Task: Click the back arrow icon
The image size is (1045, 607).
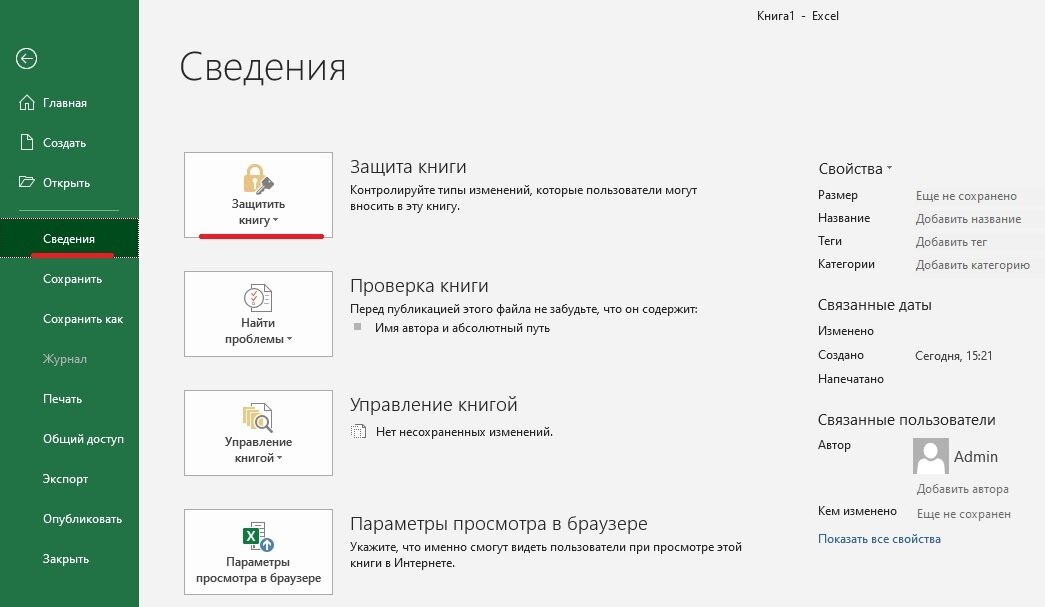Action: point(27,59)
